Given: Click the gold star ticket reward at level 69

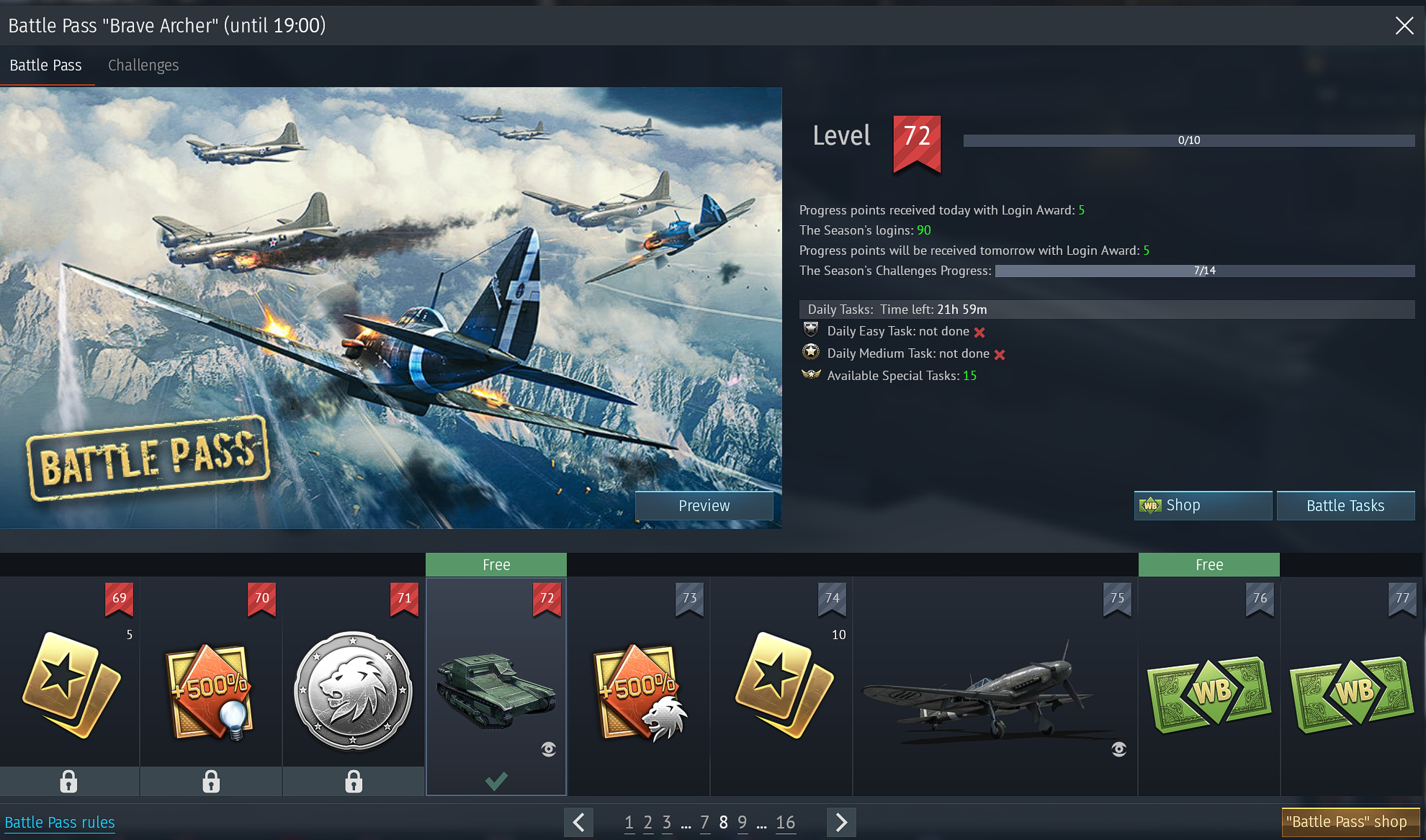Looking at the screenshot, I should click(70, 685).
